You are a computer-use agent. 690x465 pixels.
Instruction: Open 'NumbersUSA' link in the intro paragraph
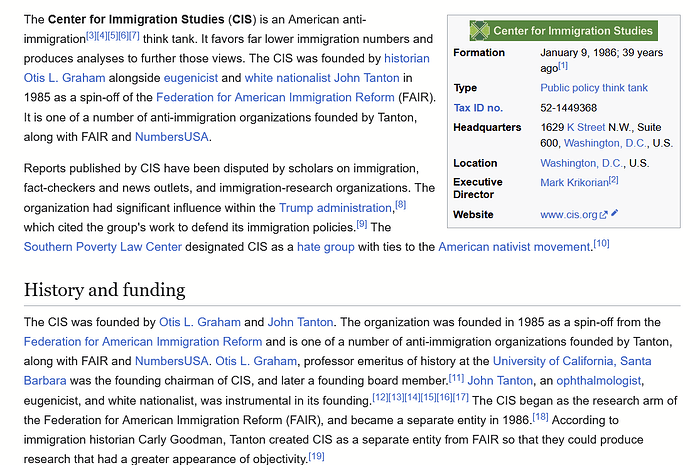[172, 137]
